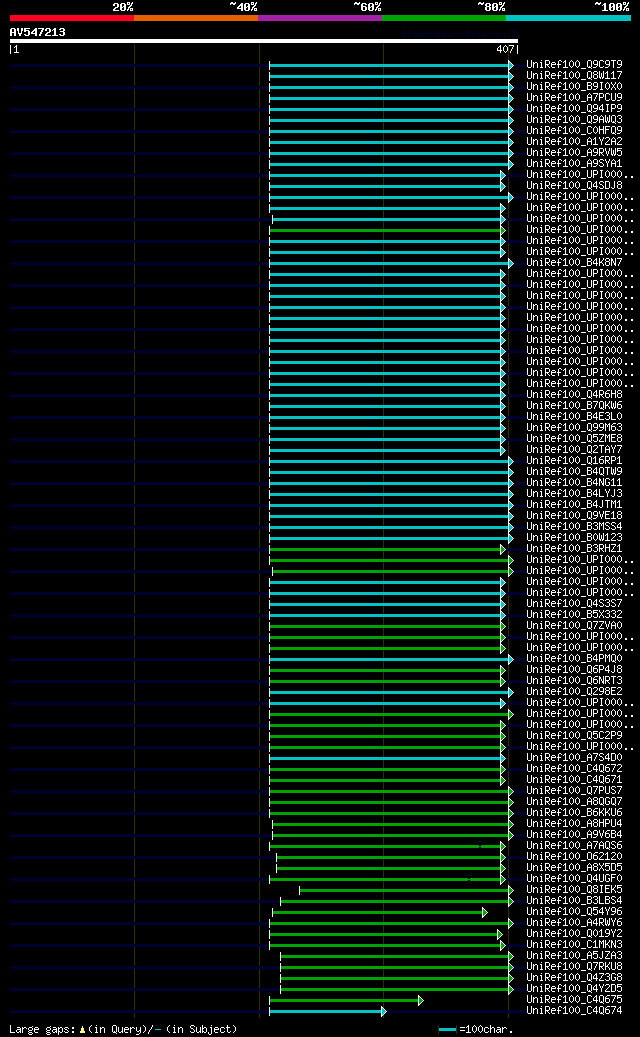Pick the UniRef100_Q7ZVA0 hit name

tap(574, 626)
